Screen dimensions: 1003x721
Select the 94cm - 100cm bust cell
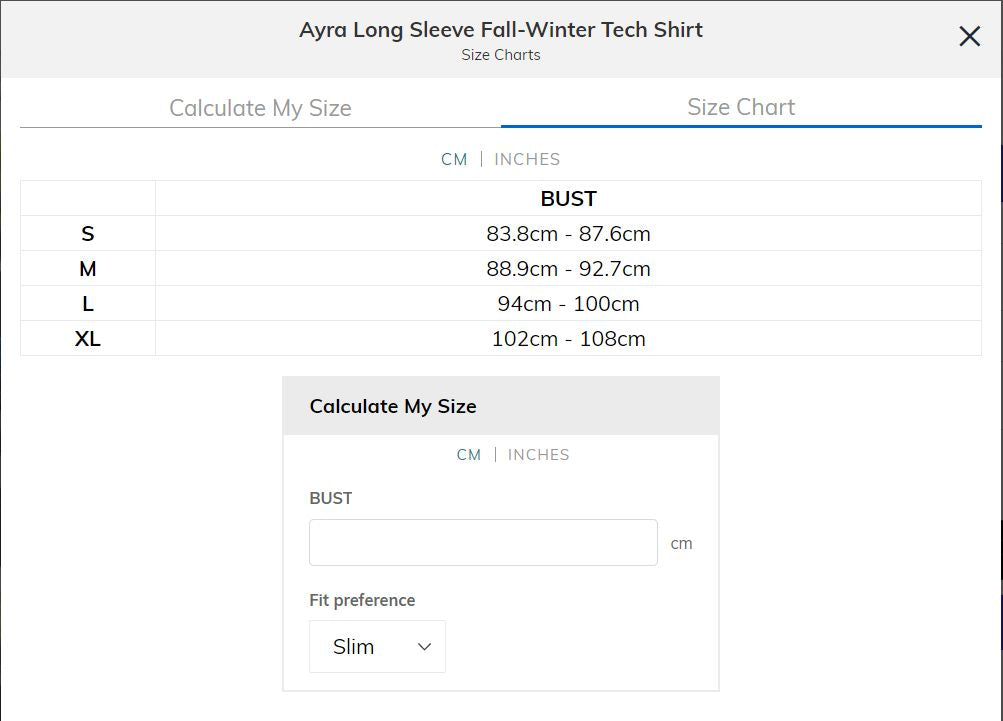click(568, 304)
